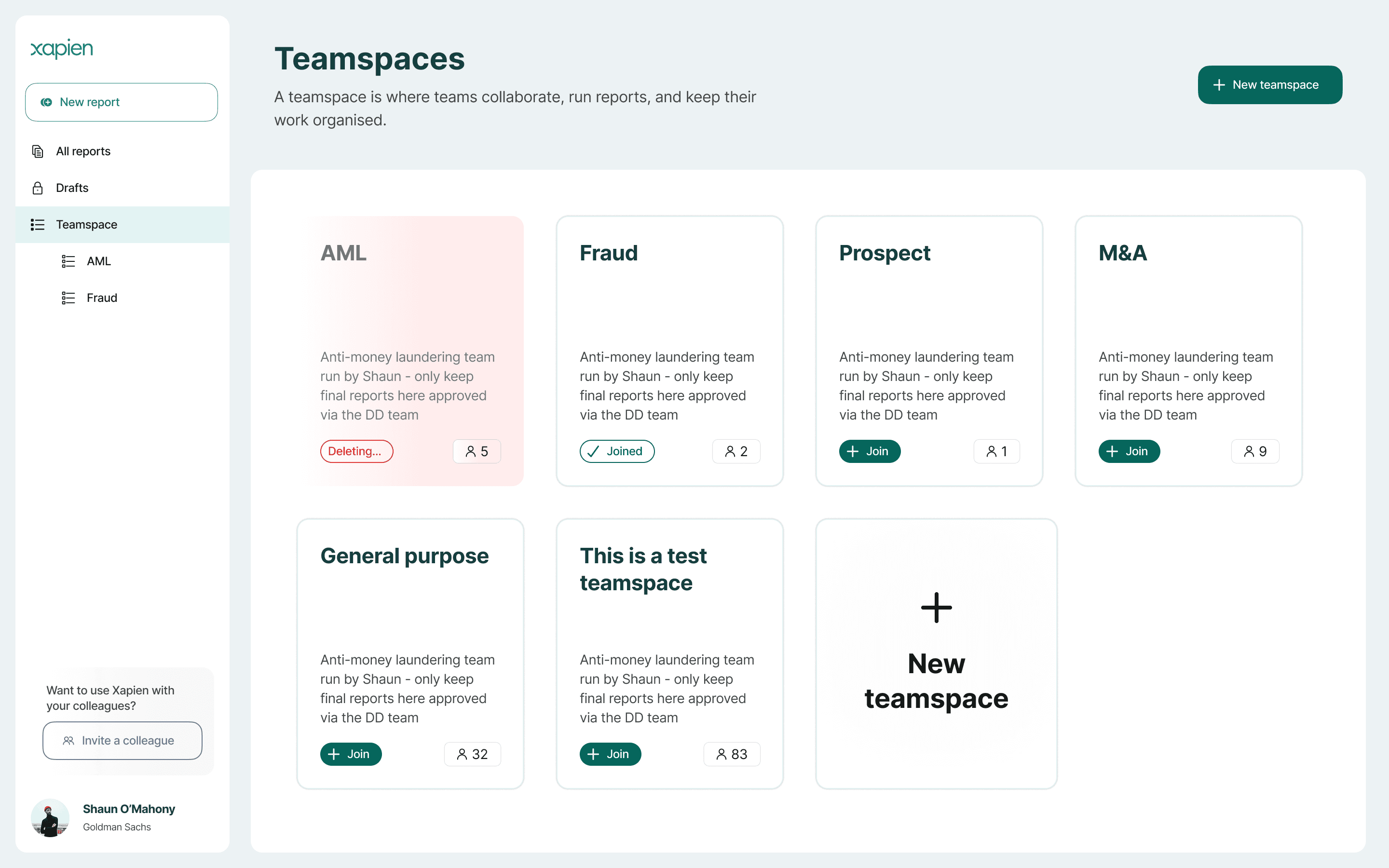Join the Prospect teamspace
Image resolution: width=1389 pixels, height=868 pixels.
pos(869,451)
